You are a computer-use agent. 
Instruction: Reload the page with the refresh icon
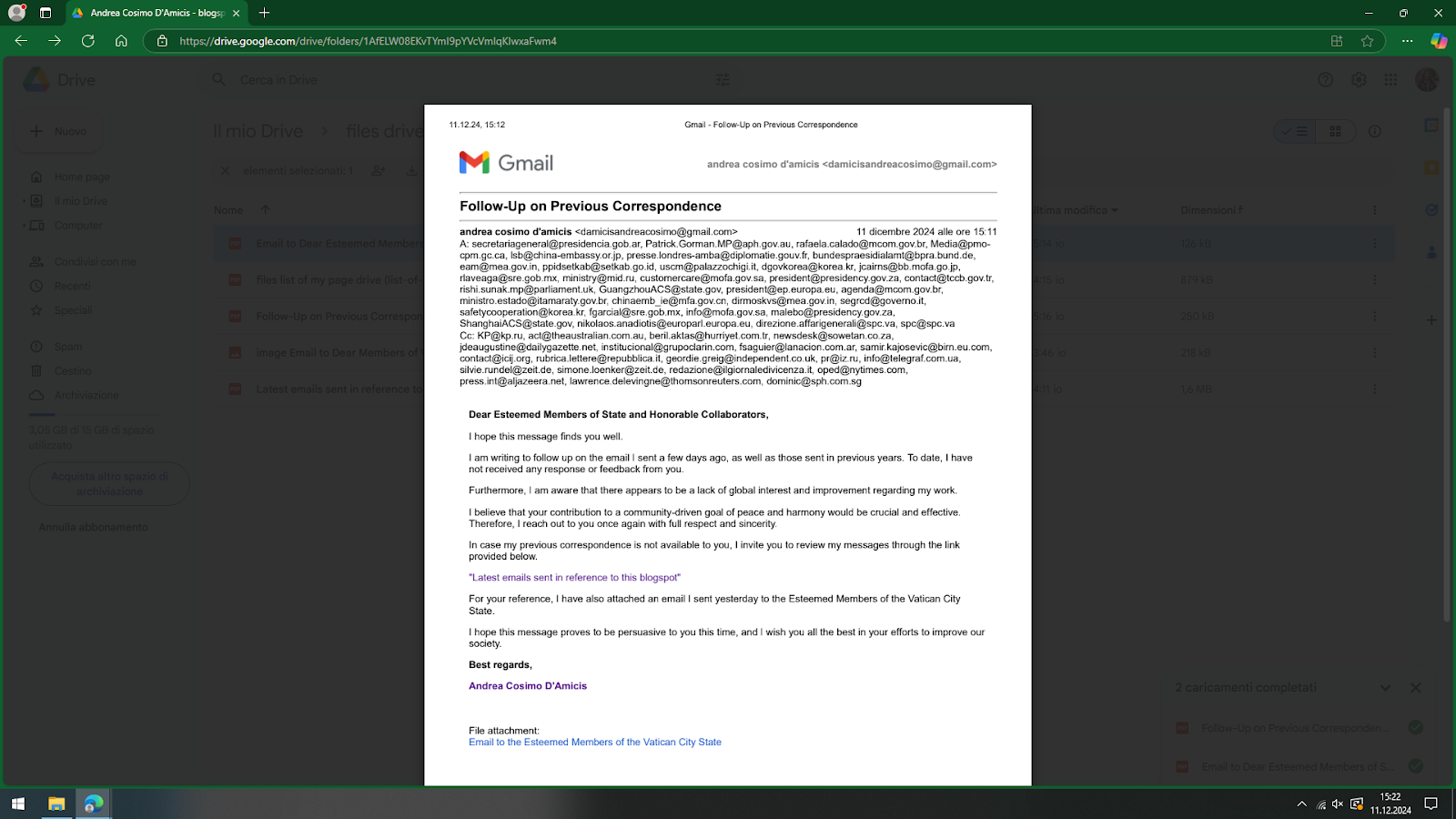point(88,41)
